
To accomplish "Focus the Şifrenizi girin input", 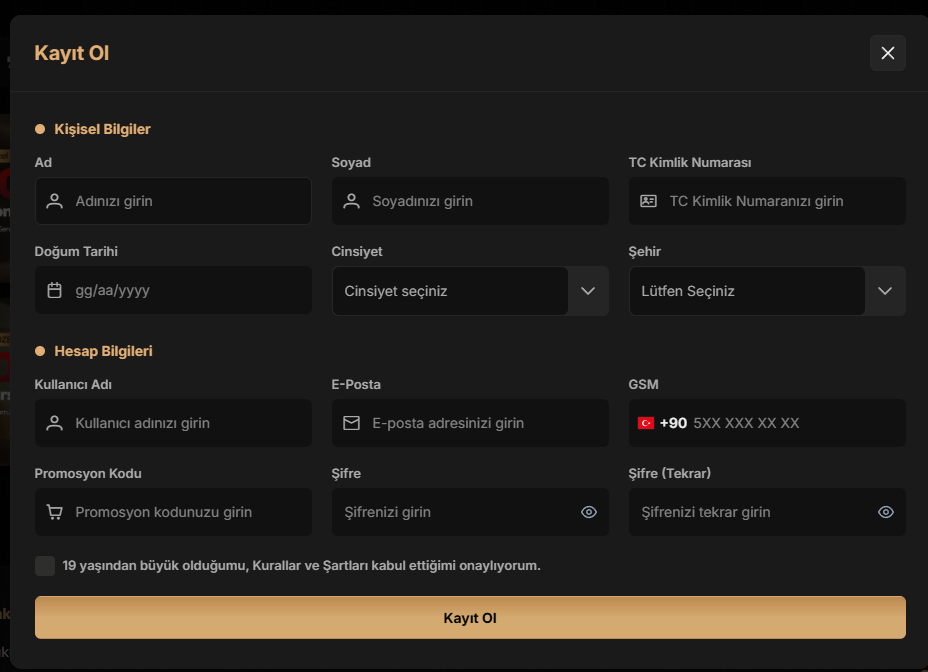I will click(x=470, y=512).
